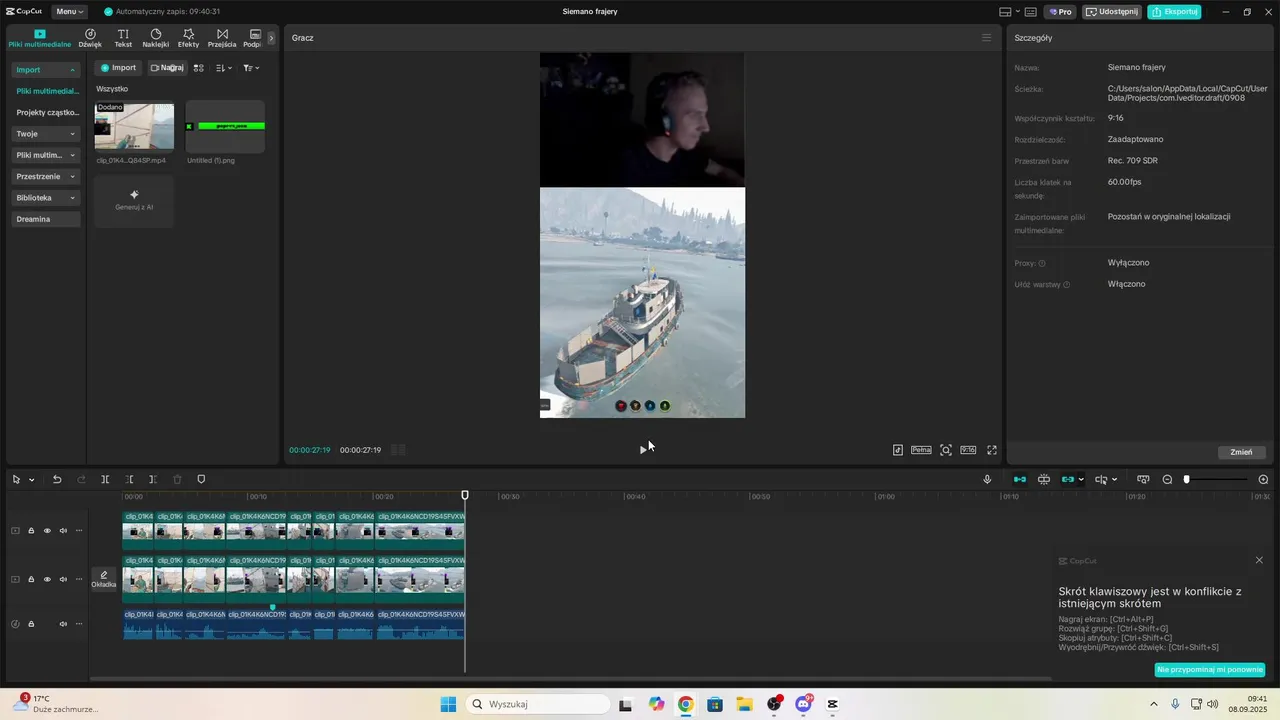Select the Untitled (1).png thumbnail
Image resolution: width=1280 pixels, height=720 pixels.
pos(225,126)
